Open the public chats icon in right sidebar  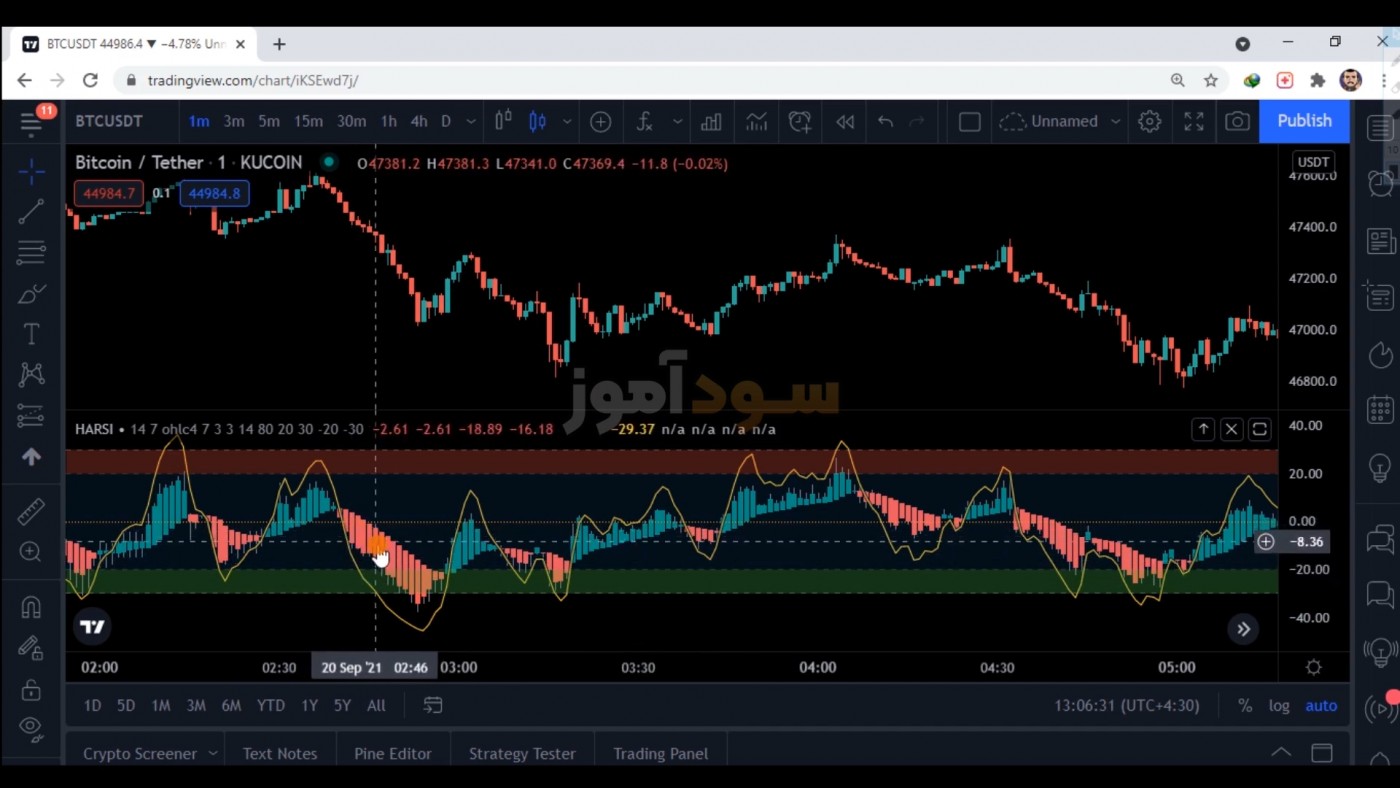click(x=1381, y=540)
